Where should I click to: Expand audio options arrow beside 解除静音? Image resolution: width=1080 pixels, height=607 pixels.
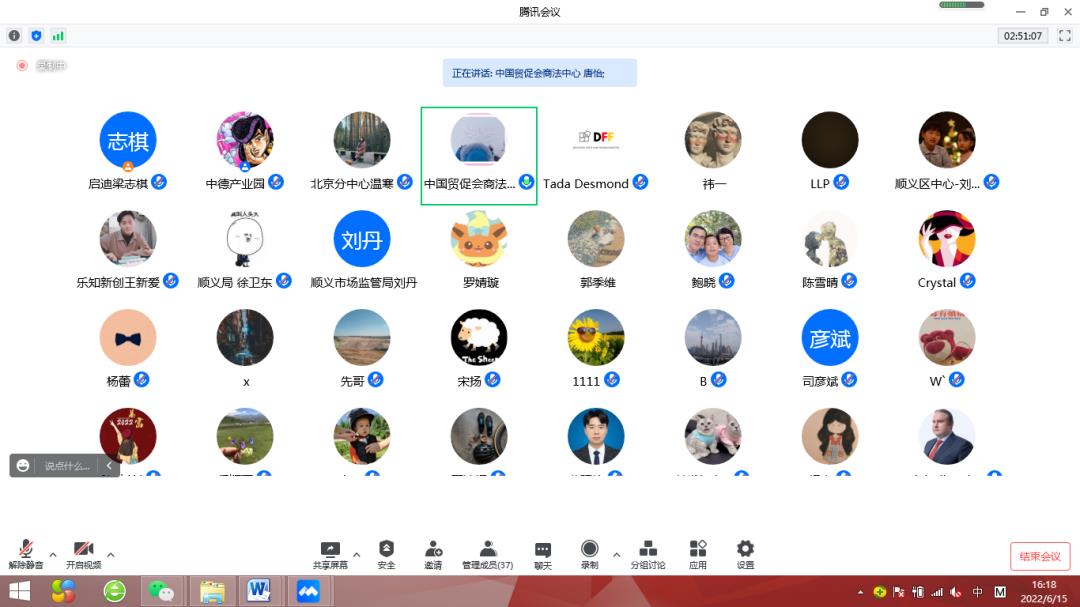(53, 555)
